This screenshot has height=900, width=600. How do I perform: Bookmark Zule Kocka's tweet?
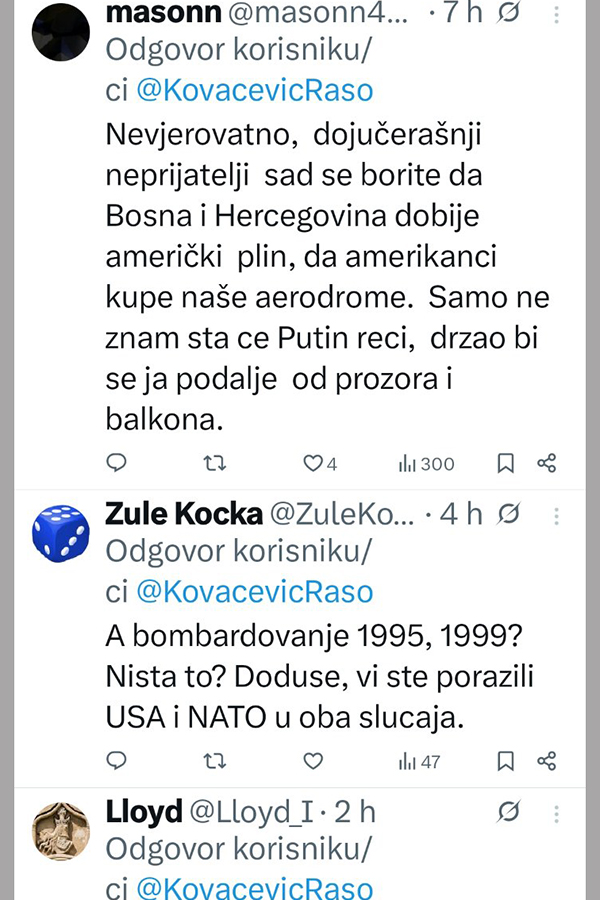[x=506, y=761]
